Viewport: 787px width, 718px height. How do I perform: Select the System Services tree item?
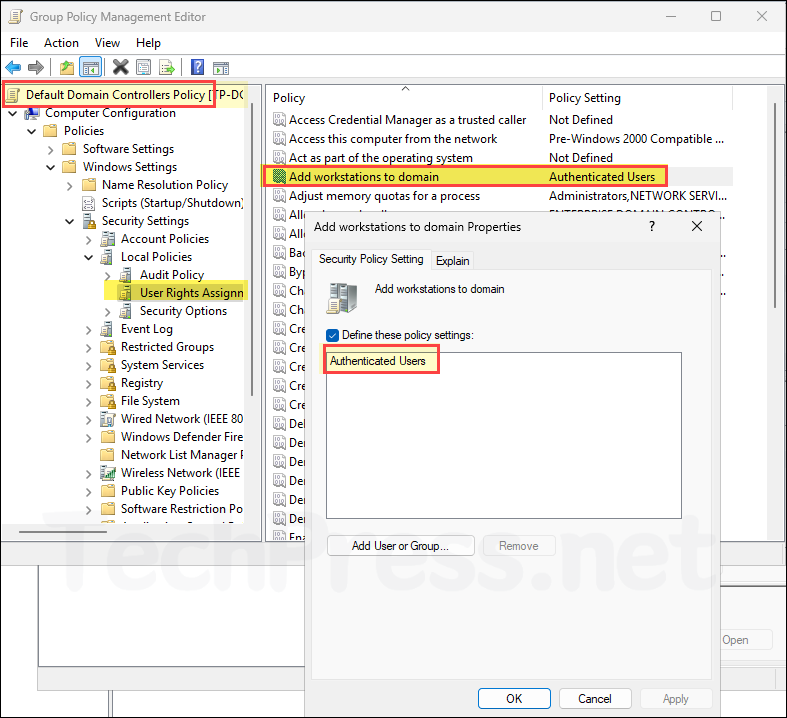pos(162,365)
